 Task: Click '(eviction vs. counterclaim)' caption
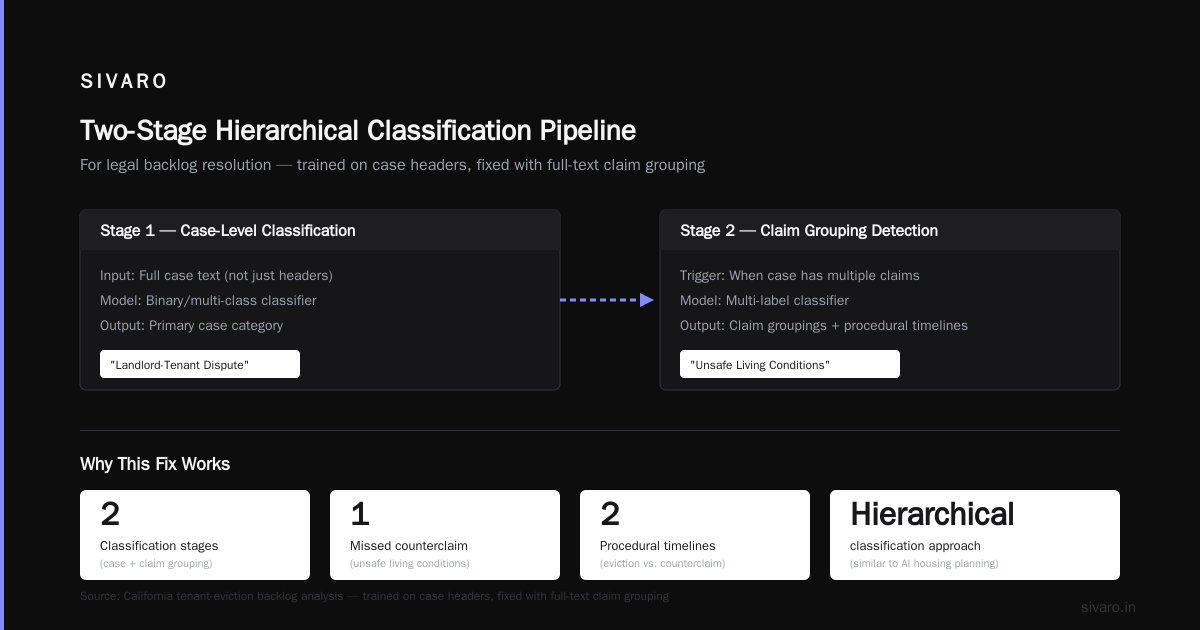(663, 564)
